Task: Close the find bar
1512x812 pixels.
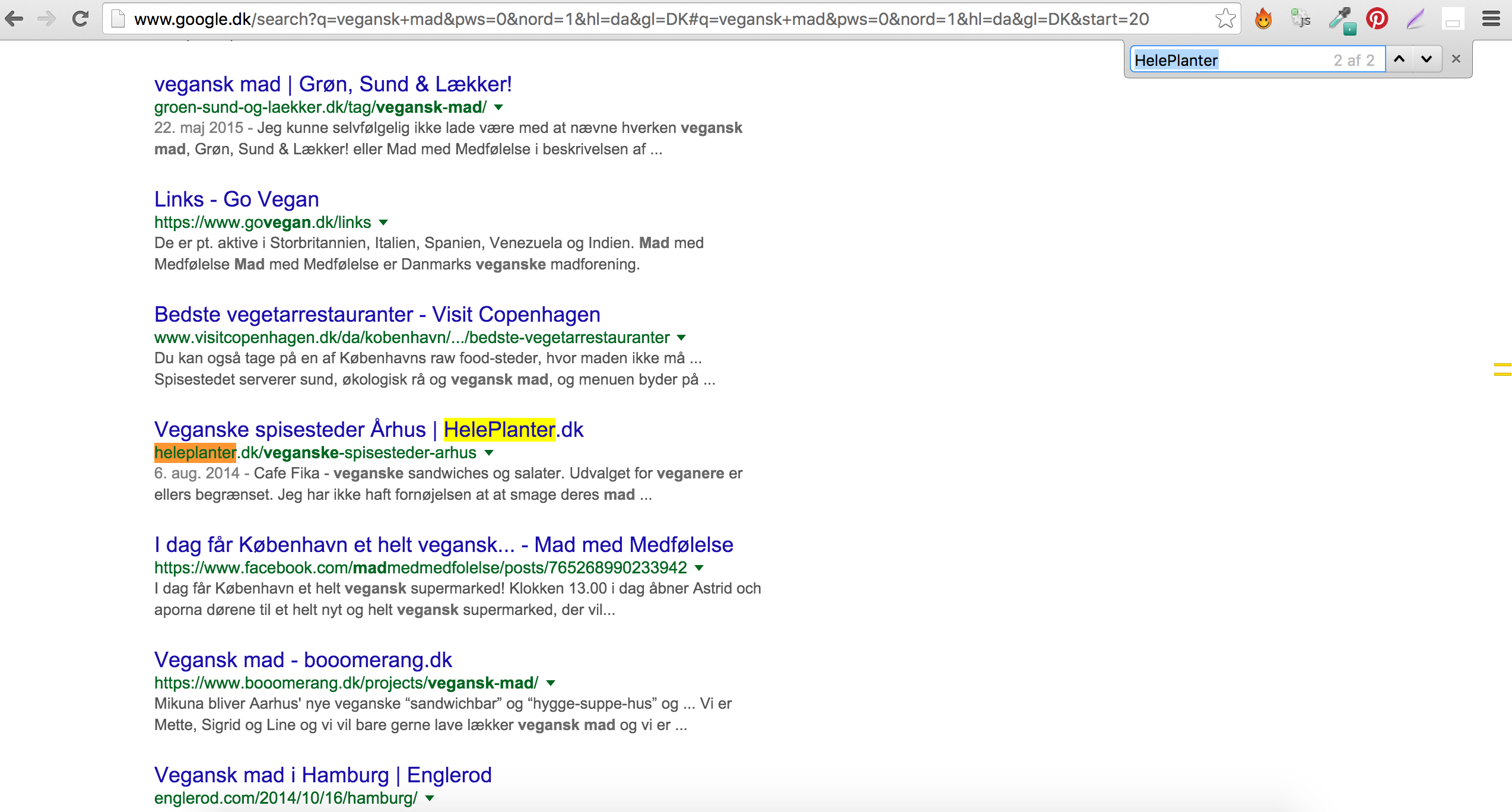Action: point(1456,59)
